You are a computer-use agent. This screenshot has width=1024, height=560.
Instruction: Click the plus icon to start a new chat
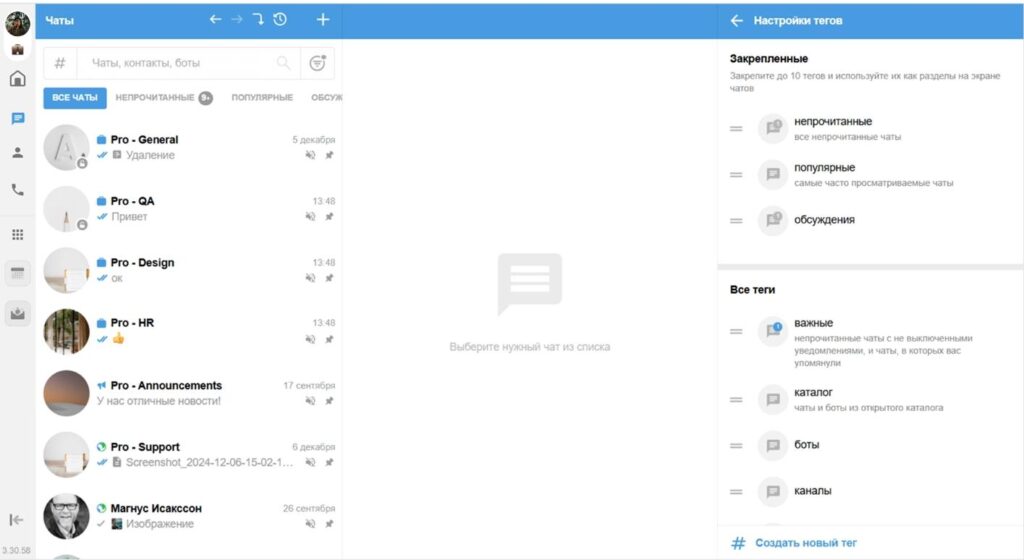[322, 19]
